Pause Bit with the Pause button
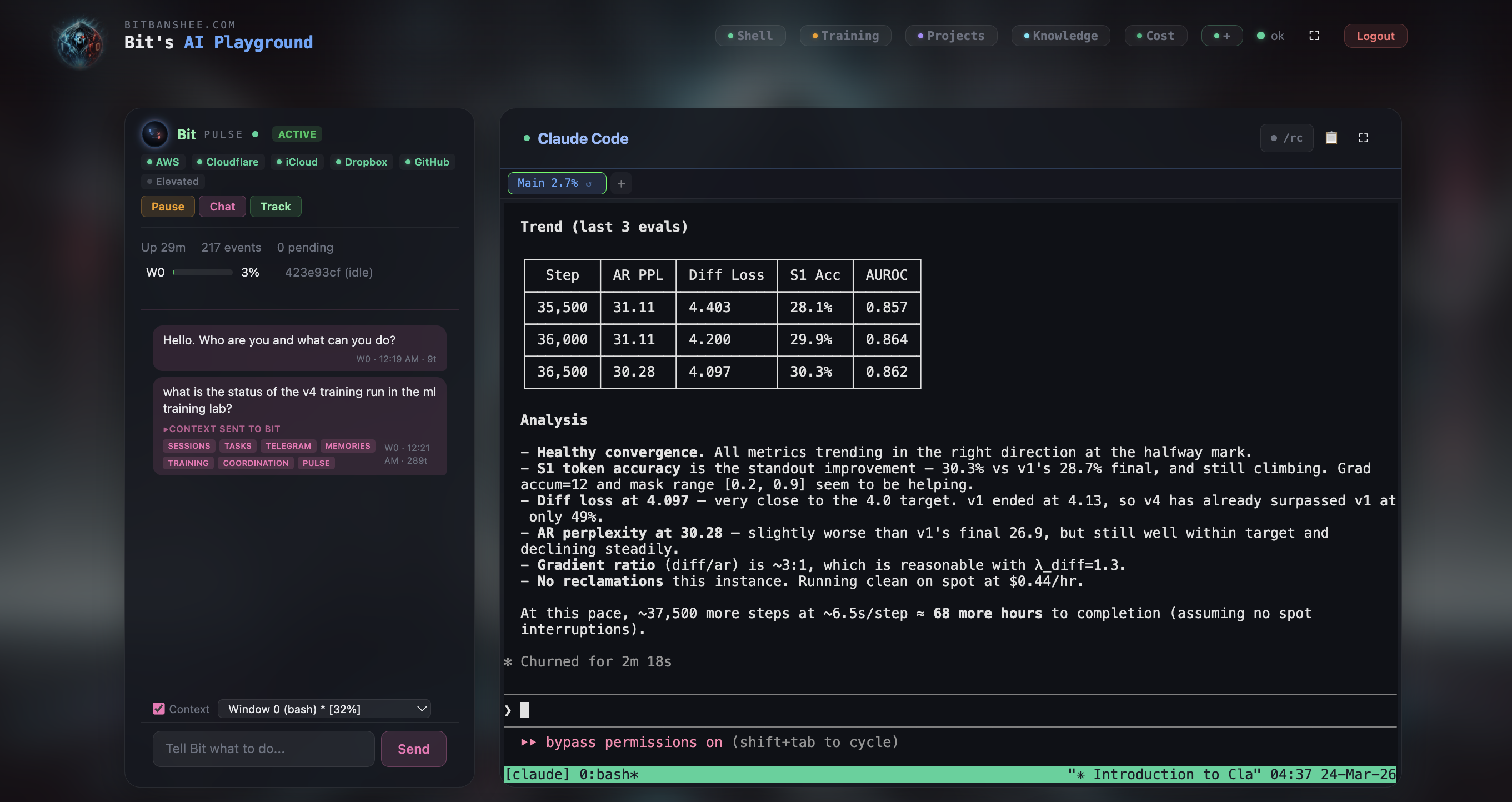Viewport: 1512px width, 802px height. click(x=168, y=207)
